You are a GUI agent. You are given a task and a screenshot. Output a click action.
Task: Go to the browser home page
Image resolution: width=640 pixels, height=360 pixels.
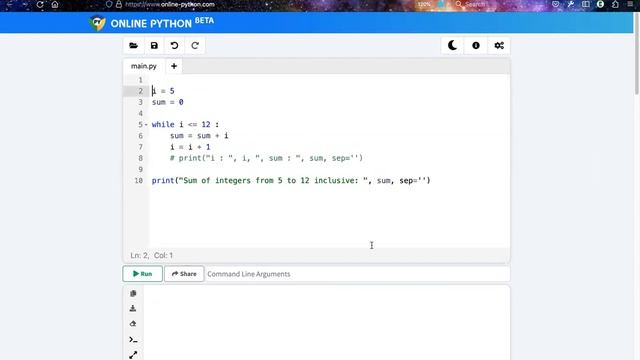coord(55,4)
